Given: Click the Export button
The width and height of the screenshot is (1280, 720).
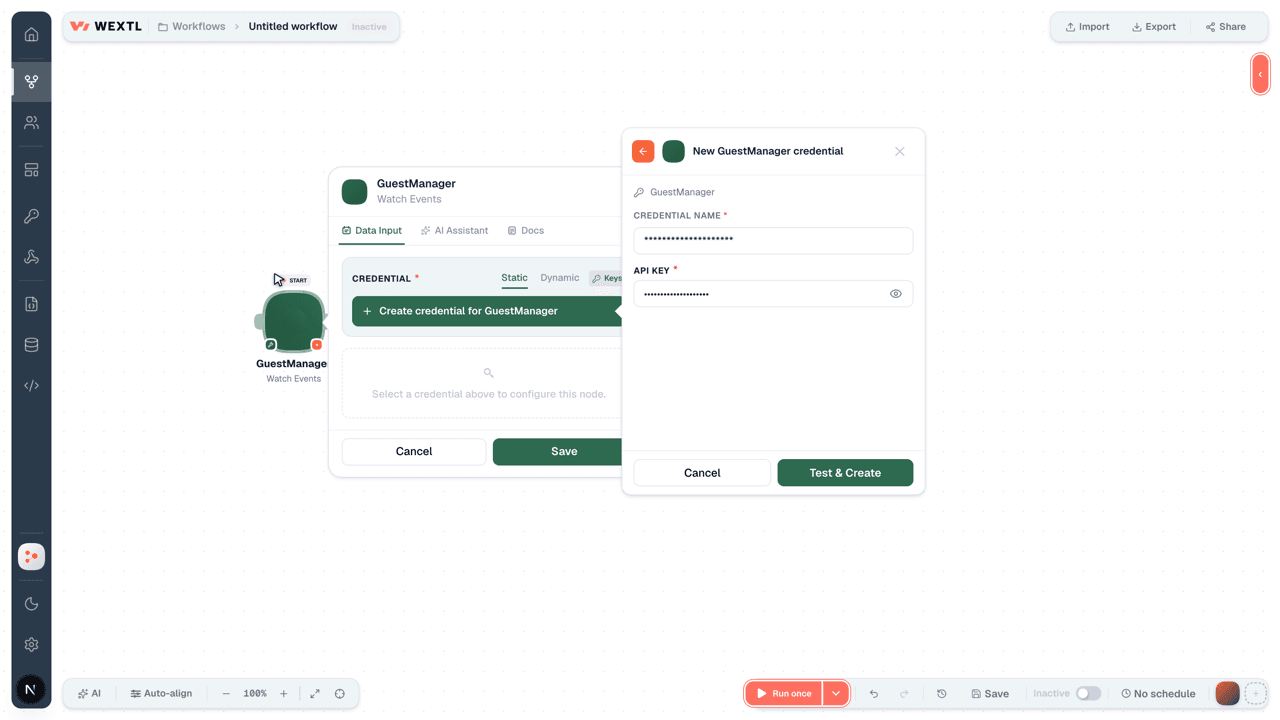Looking at the screenshot, I should [x=1154, y=27].
